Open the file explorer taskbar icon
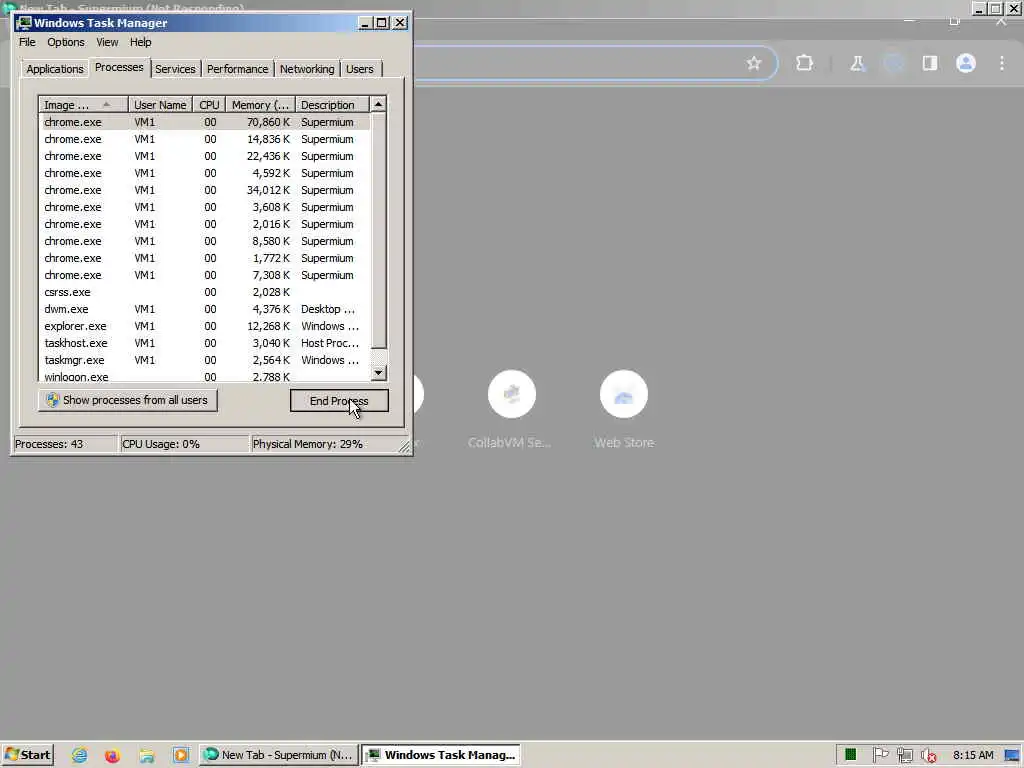The width and height of the screenshot is (1024, 768). 147,755
